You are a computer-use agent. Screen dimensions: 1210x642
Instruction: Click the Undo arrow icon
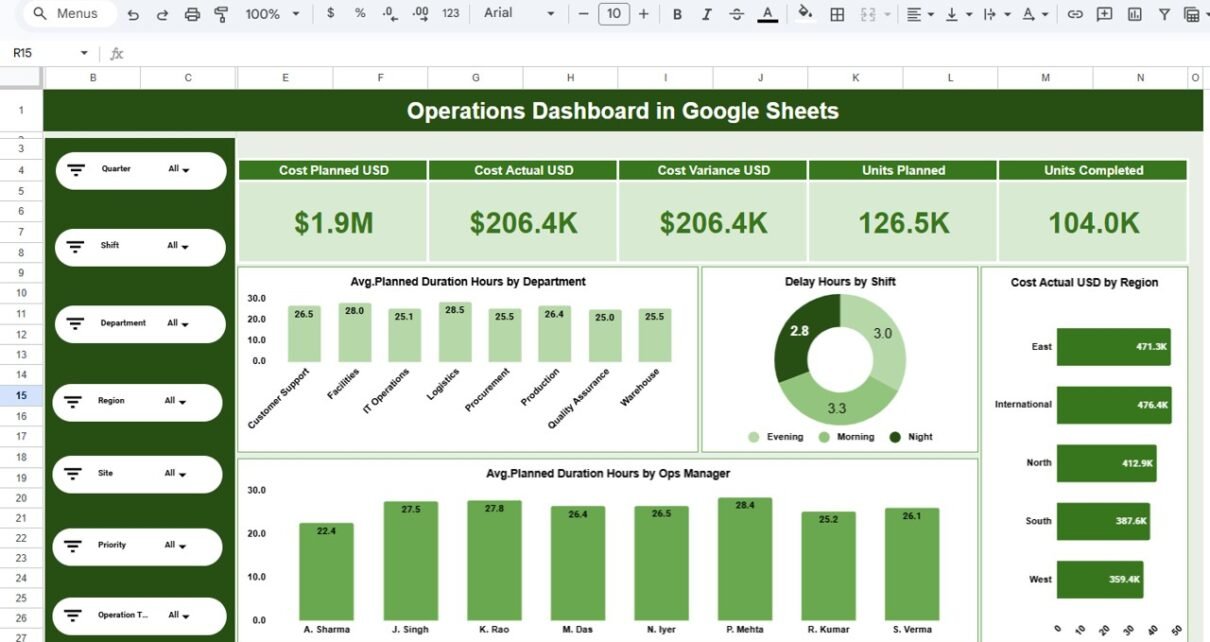134,14
